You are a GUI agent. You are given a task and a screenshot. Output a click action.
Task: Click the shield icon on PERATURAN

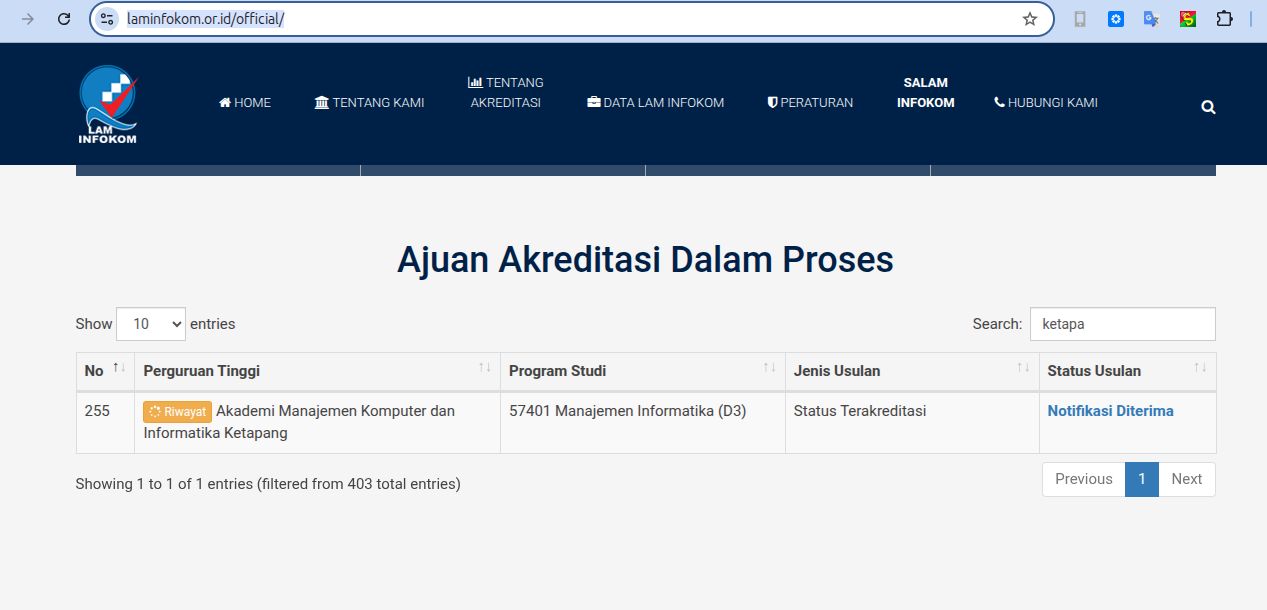click(x=771, y=102)
